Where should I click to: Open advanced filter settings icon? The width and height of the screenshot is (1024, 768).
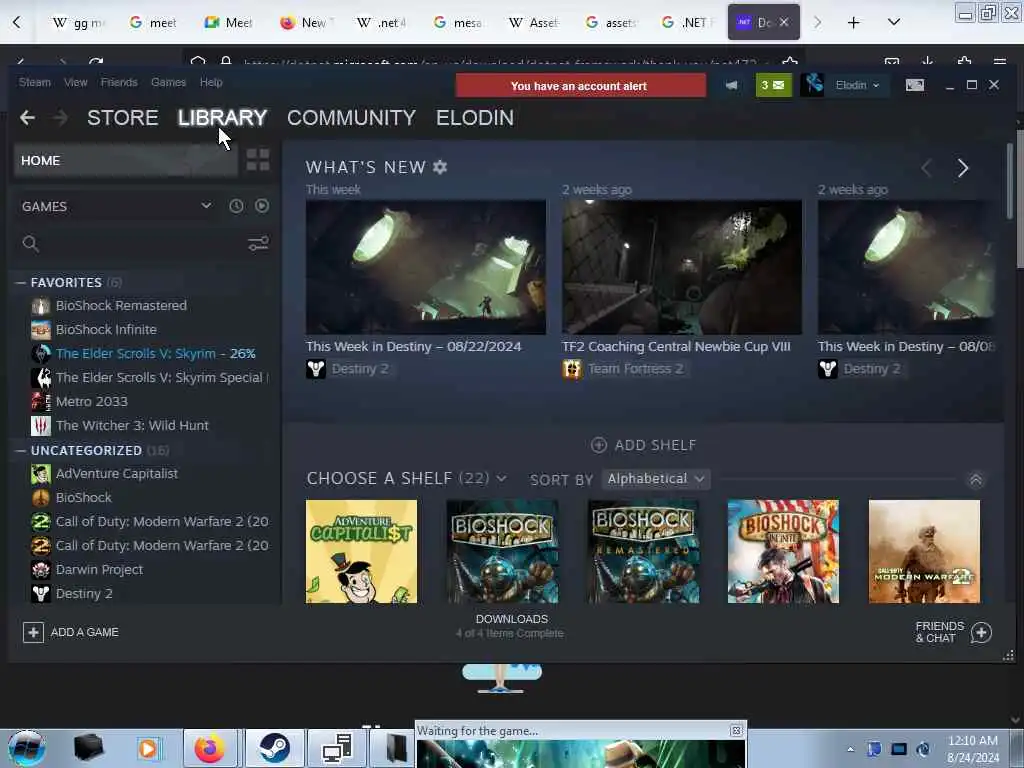tap(258, 244)
